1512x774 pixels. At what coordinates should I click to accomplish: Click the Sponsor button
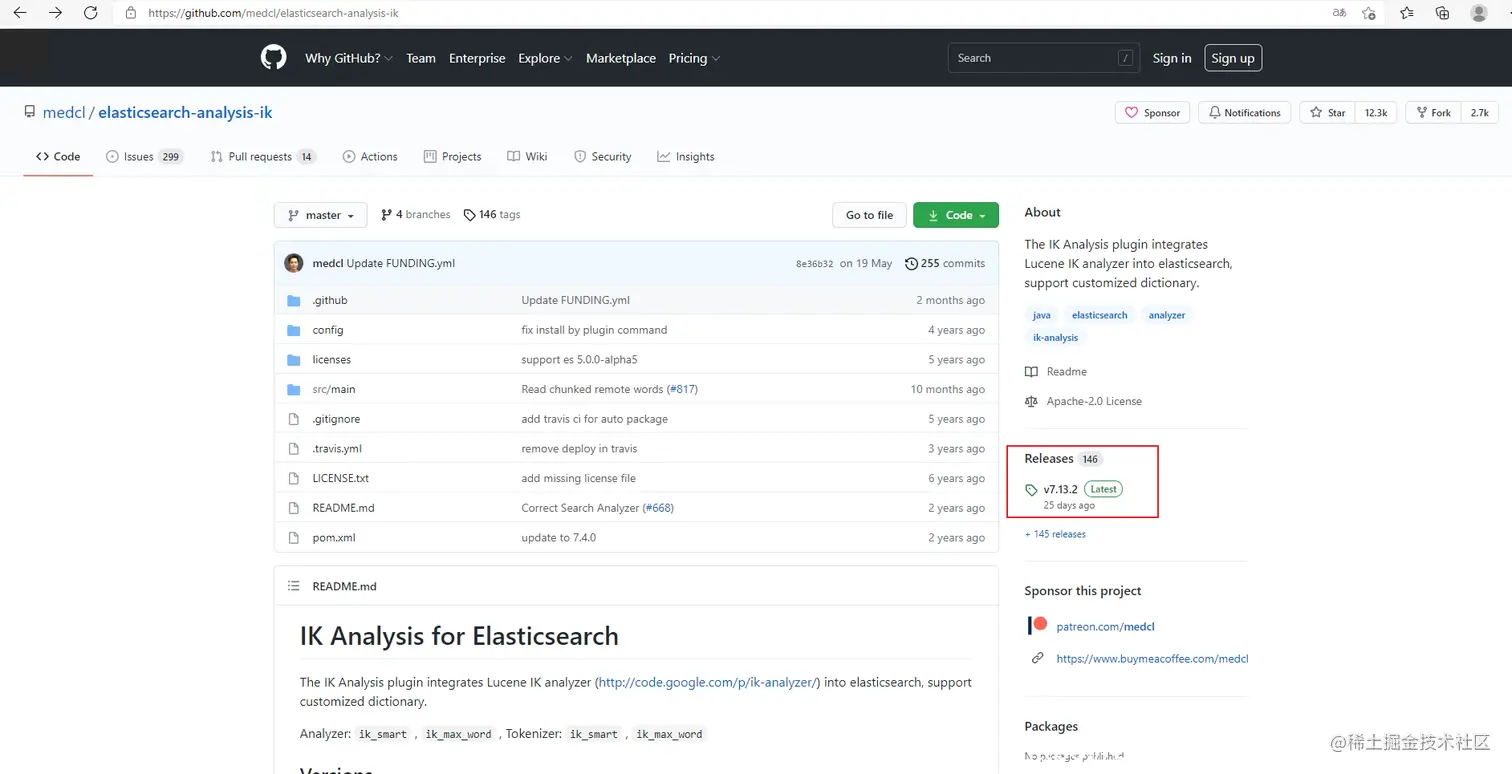click(1152, 113)
